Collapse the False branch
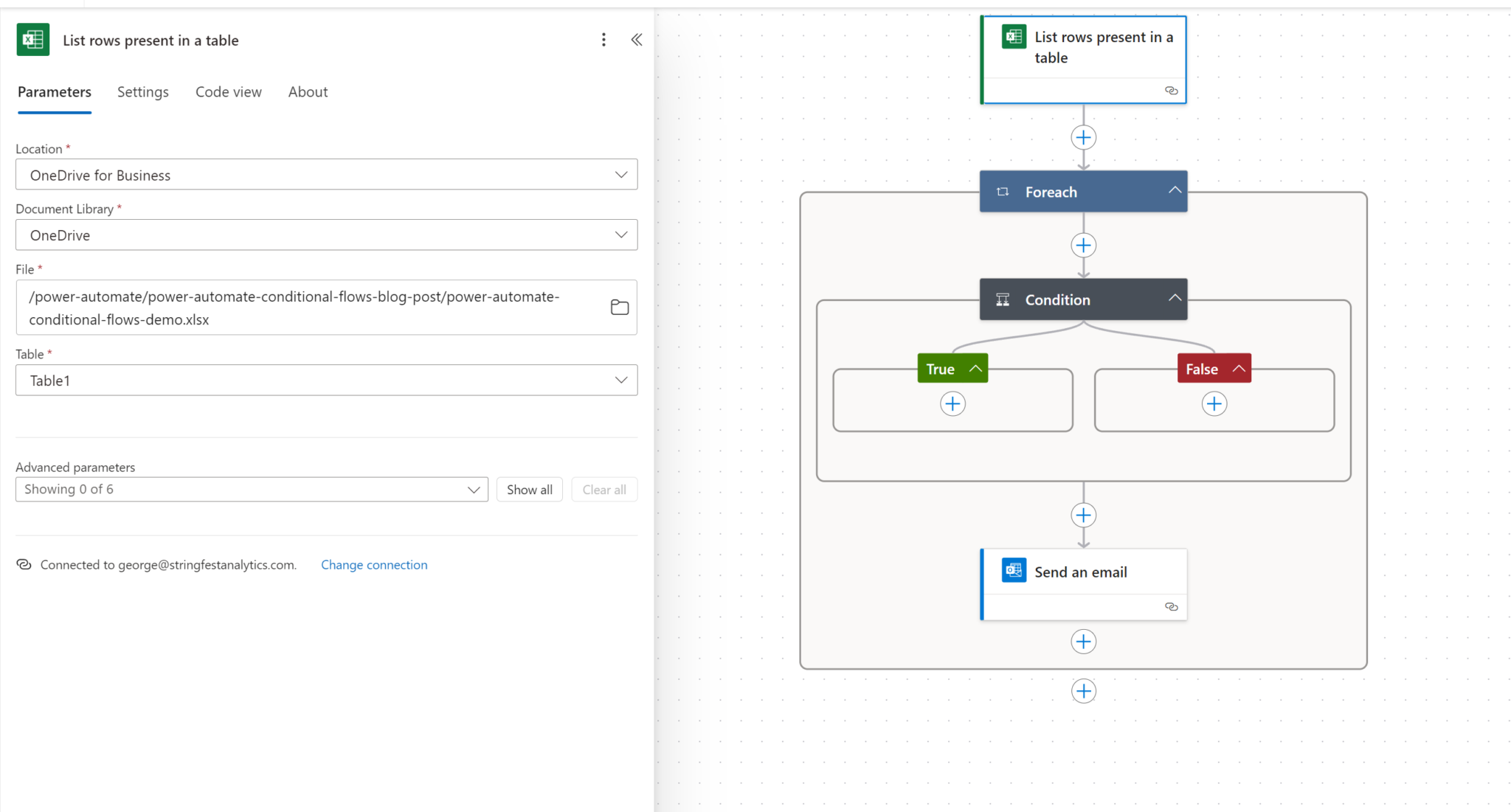The width and height of the screenshot is (1511, 812). 1238,368
